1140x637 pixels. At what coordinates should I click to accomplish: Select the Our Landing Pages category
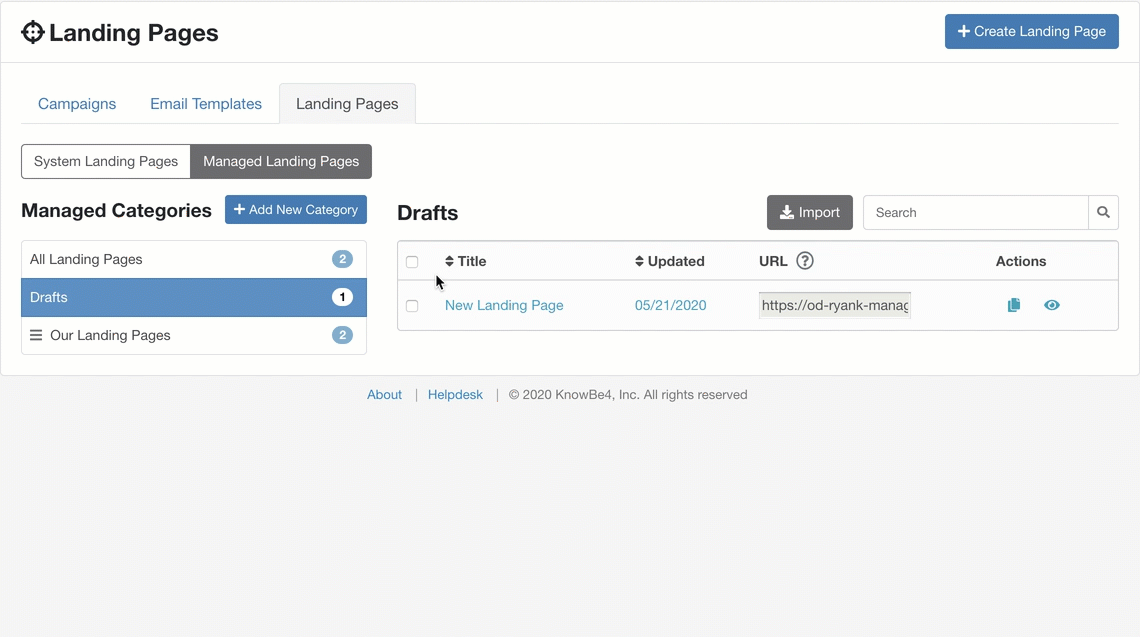193,335
